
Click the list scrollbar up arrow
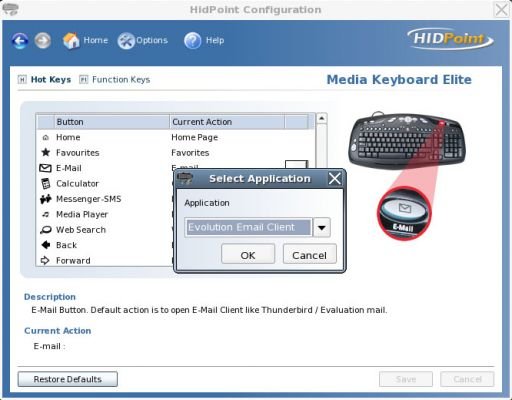pyautogui.click(x=321, y=118)
